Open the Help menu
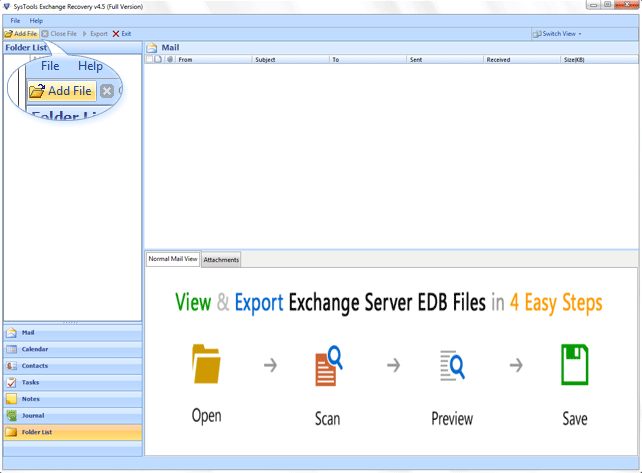The image size is (642, 473). pos(36,20)
